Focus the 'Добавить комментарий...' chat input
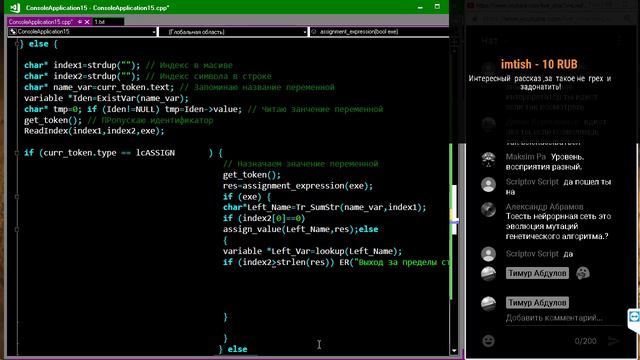The height and width of the screenshot is (360, 640). pyautogui.click(x=563, y=318)
